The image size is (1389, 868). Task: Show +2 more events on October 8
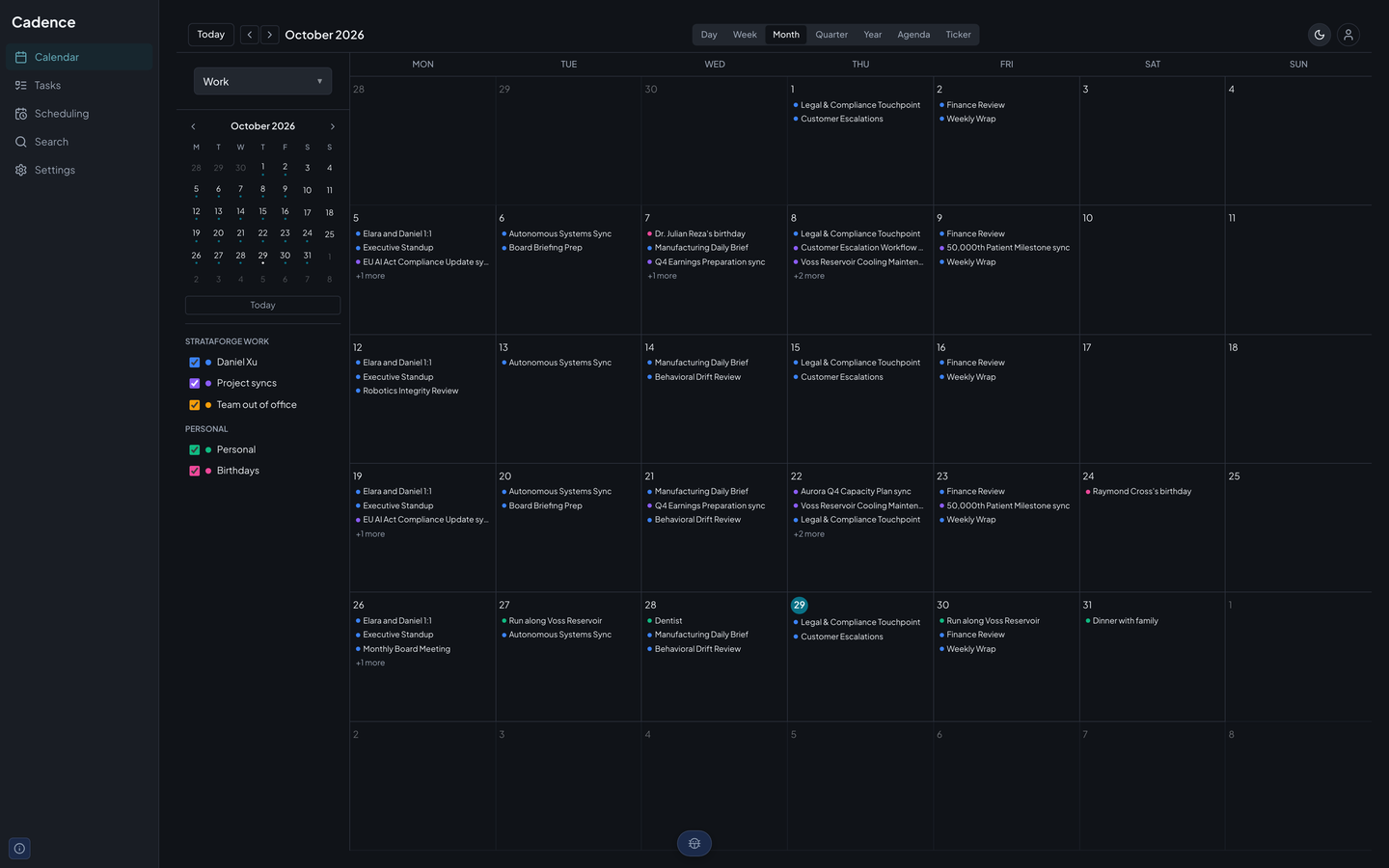coord(809,276)
